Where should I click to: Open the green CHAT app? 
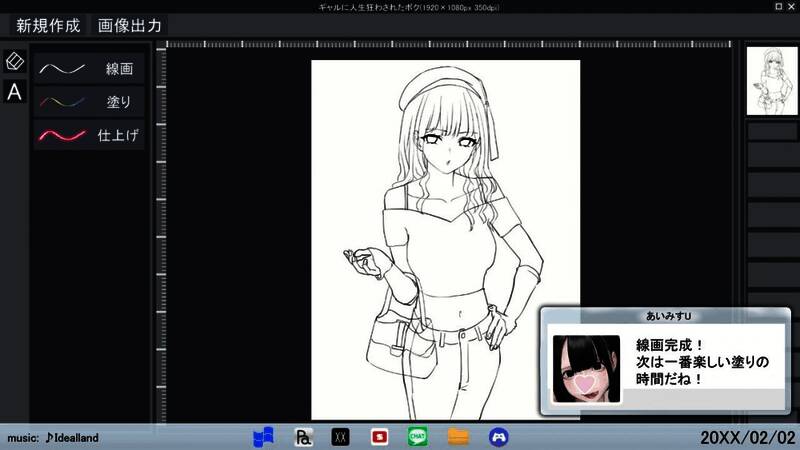[x=418, y=436]
